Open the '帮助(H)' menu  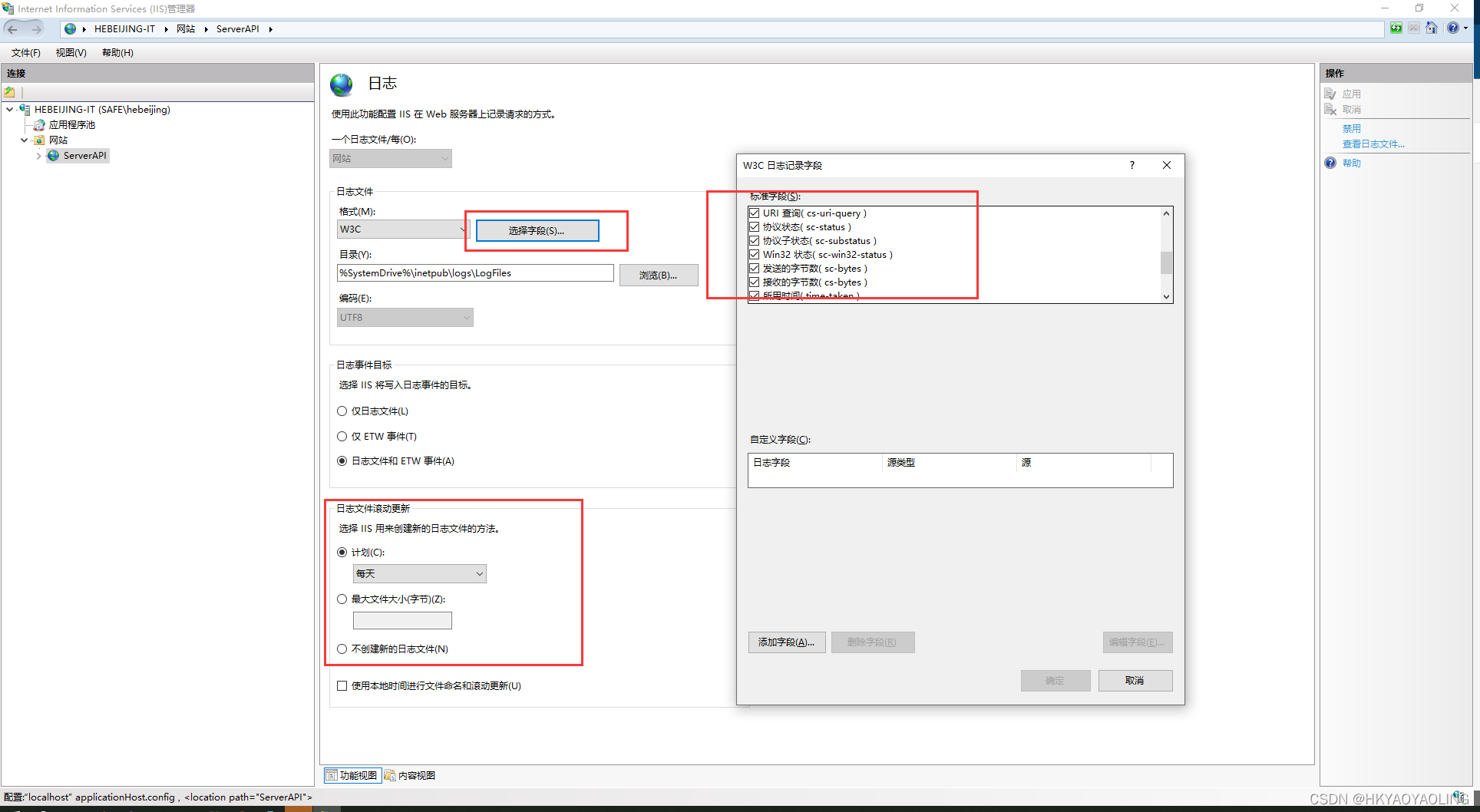[117, 53]
